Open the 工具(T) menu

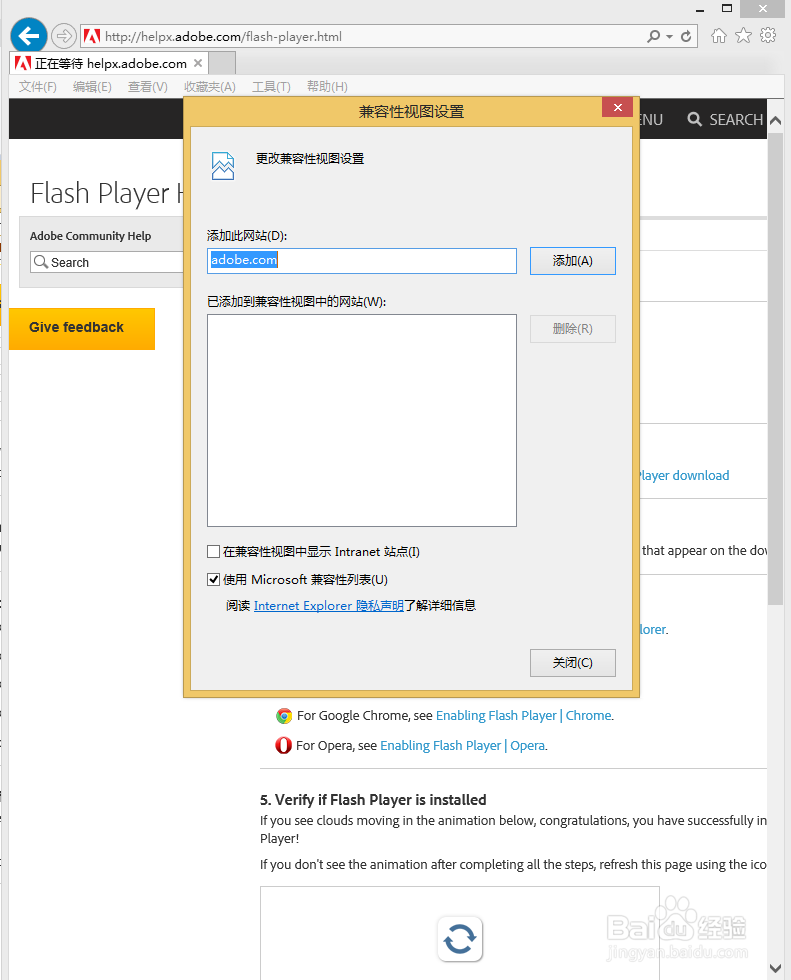[x=271, y=87]
